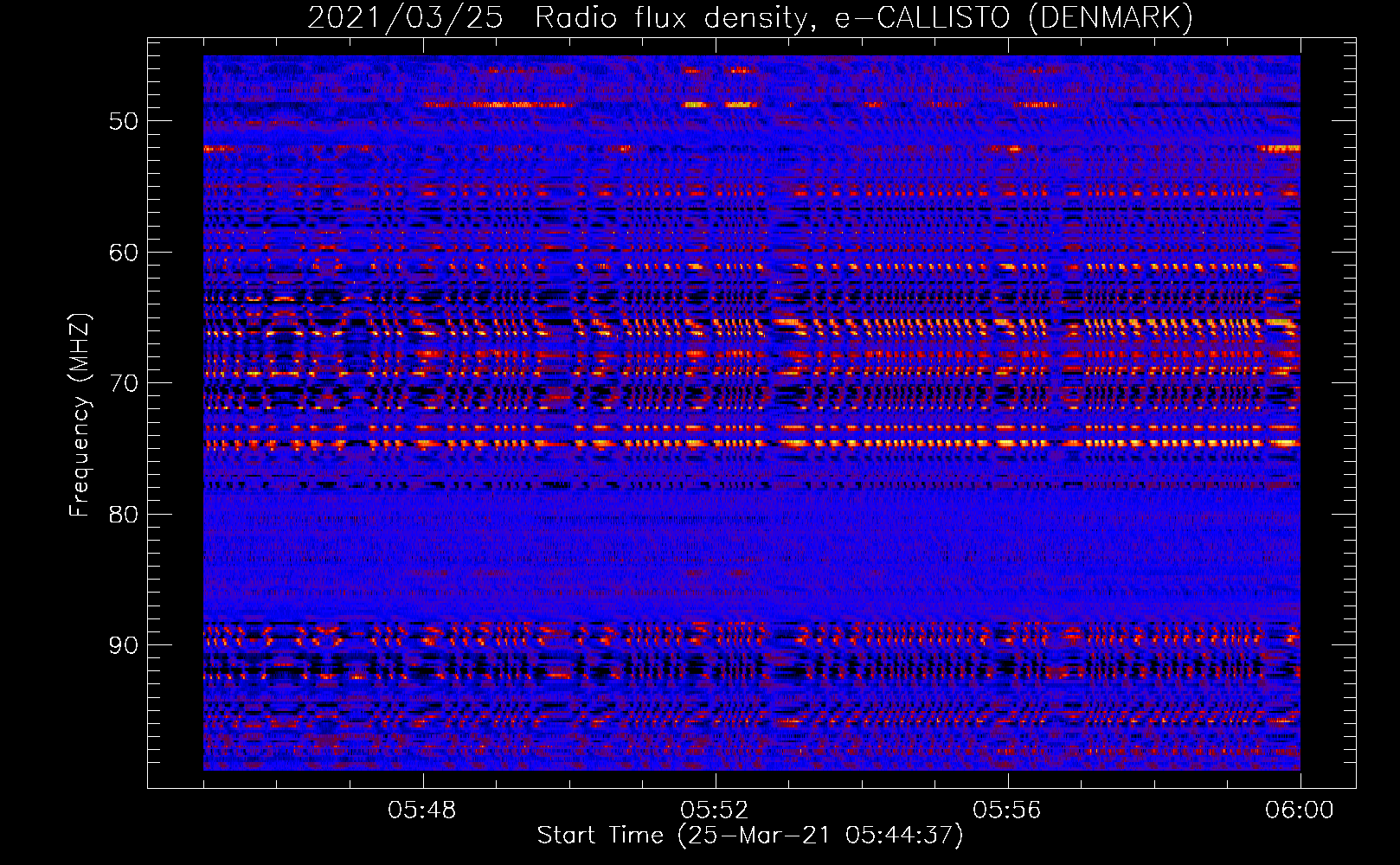
Task: Click the 06:00 time tick label
Action: (1300, 811)
